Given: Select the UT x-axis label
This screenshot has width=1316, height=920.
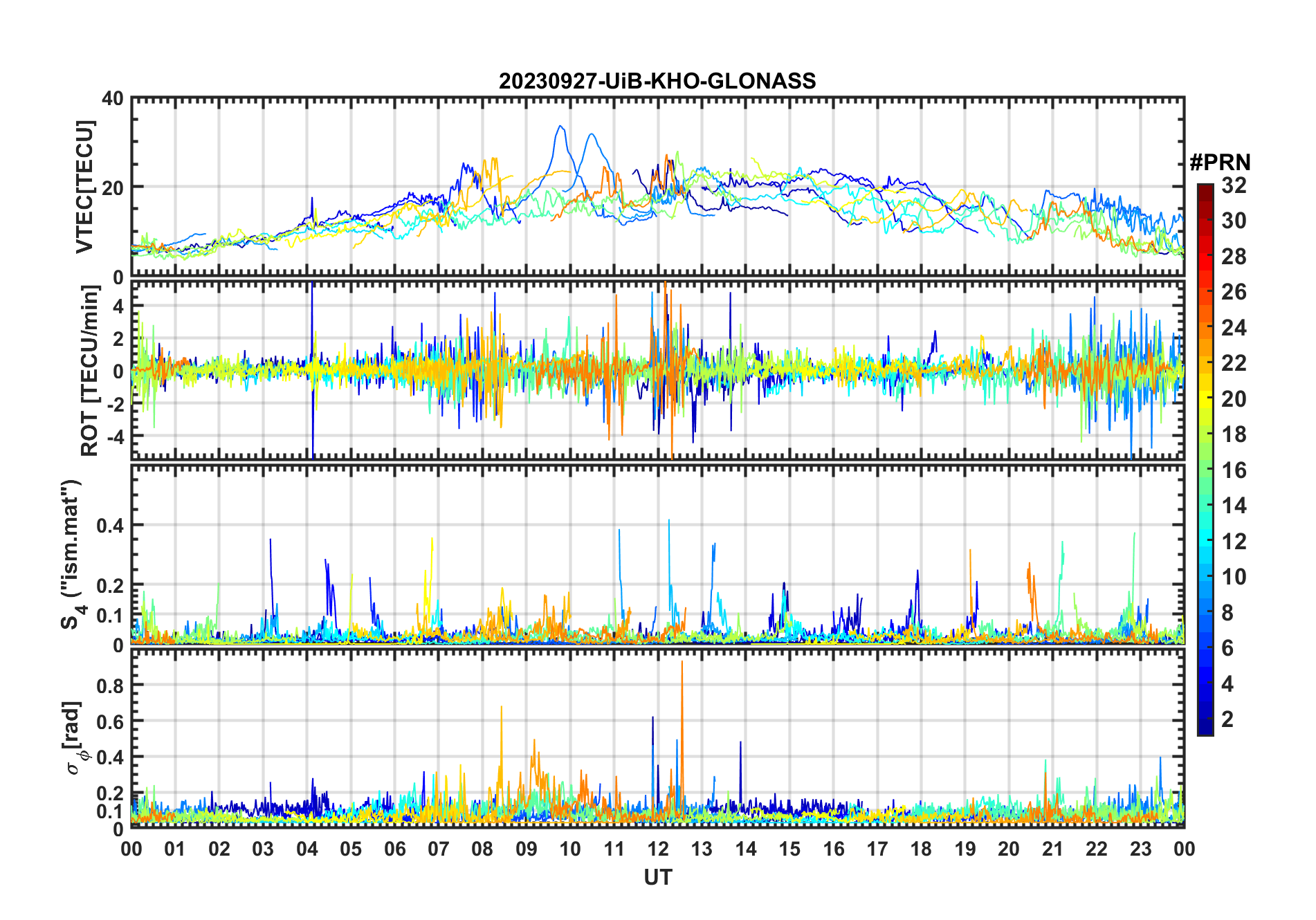Looking at the screenshot, I should [x=658, y=877].
